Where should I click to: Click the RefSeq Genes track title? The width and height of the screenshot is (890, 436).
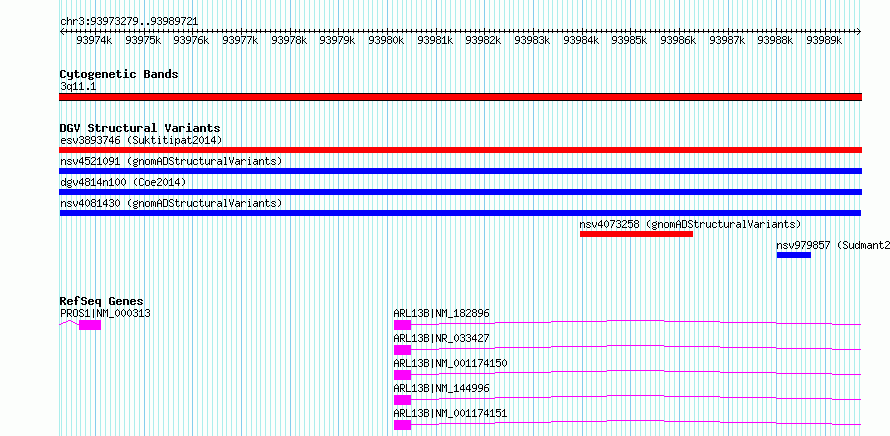pyautogui.click(x=102, y=301)
